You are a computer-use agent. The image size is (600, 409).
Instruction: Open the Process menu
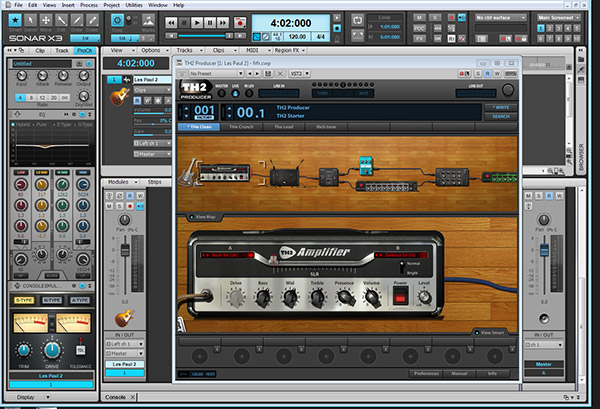[x=89, y=5]
